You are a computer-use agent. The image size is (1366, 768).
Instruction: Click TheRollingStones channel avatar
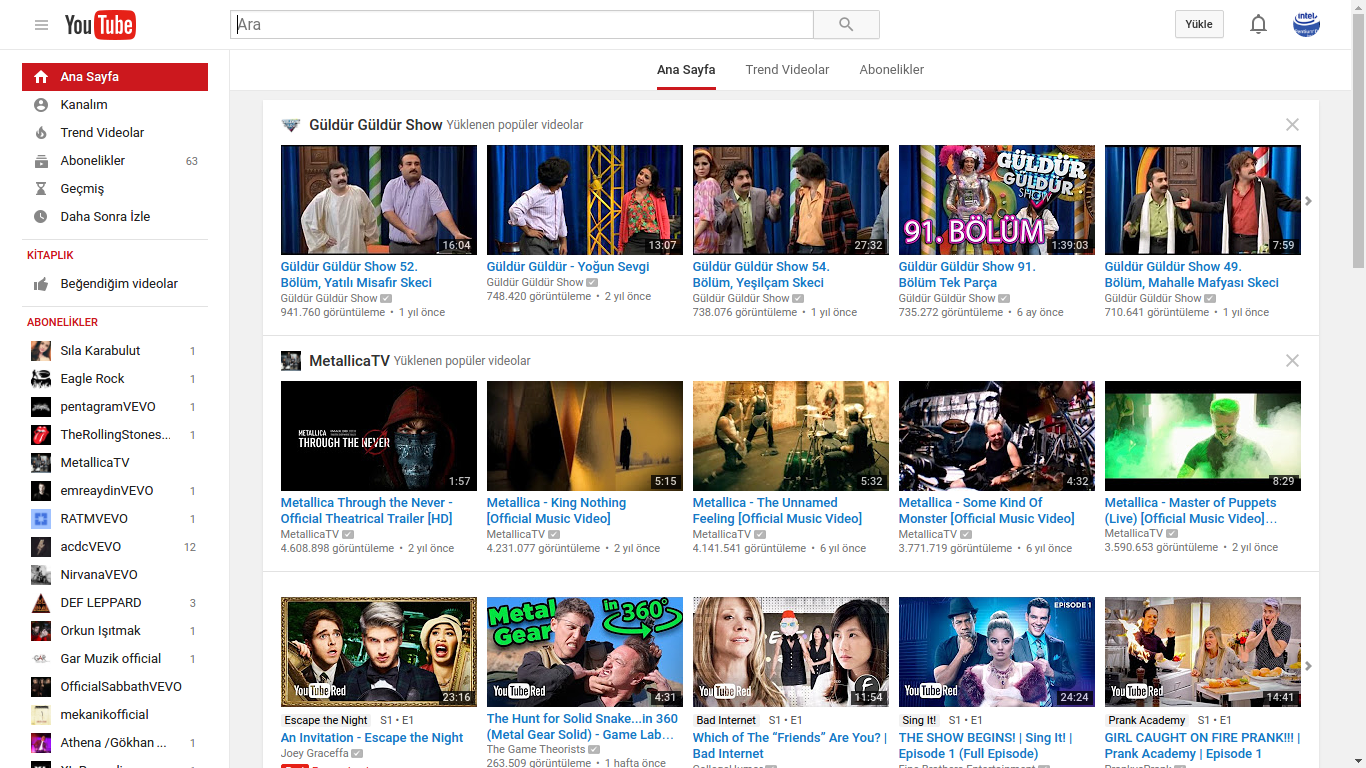coord(41,435)
